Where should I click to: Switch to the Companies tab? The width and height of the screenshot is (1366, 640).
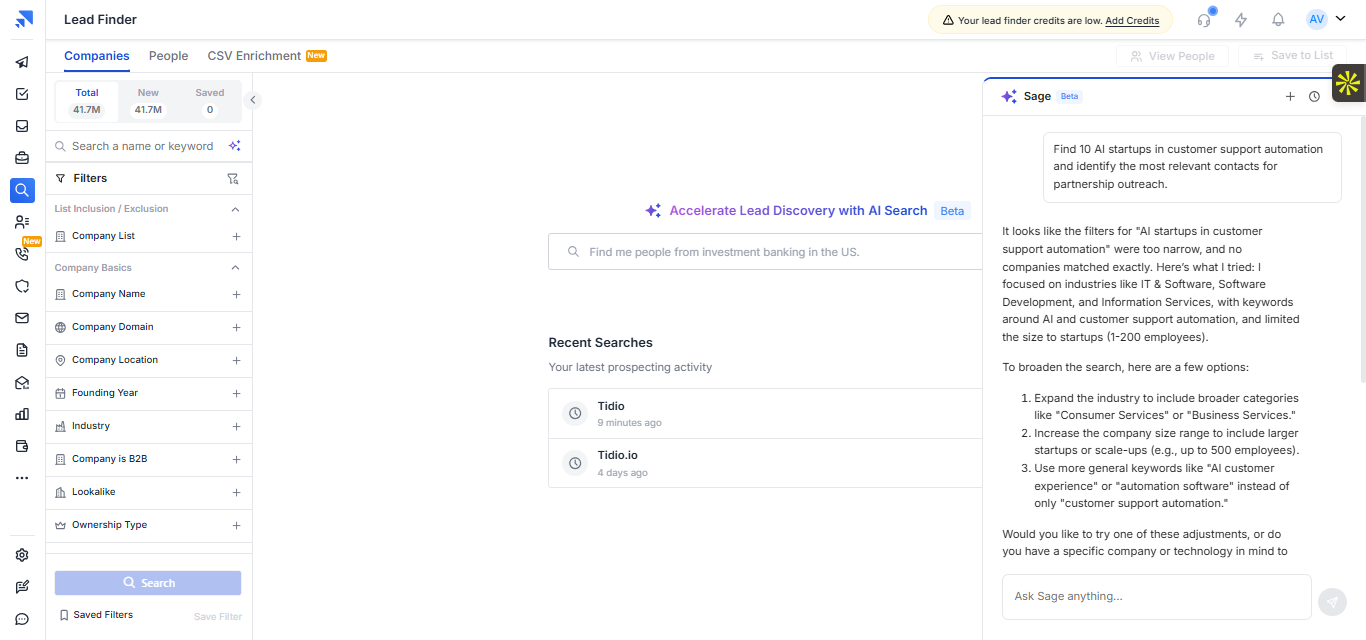(x=97, y=56)
